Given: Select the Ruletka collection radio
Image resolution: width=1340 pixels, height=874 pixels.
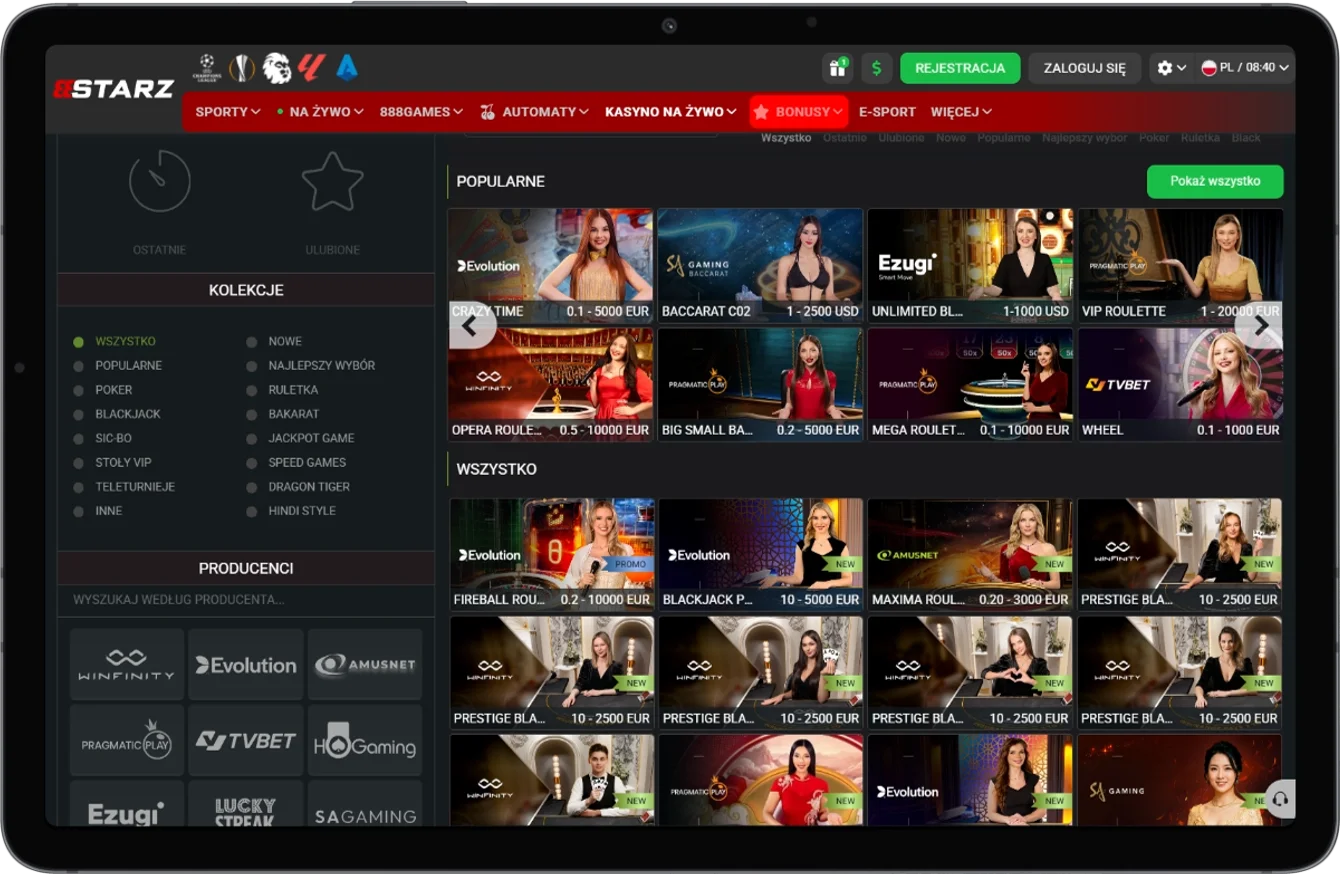Looking at the screenshot, I should [251, 390].
